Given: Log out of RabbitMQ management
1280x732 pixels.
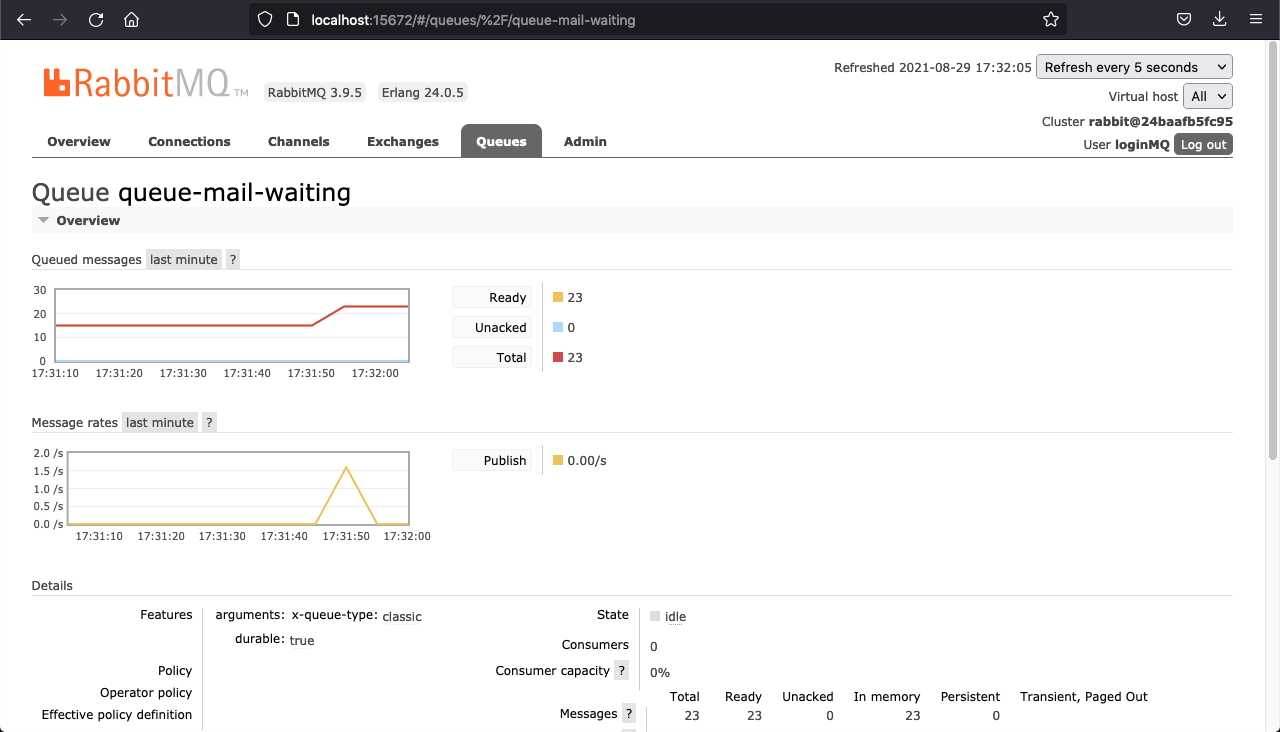Looking at the screenshot, I should 1203,145.
